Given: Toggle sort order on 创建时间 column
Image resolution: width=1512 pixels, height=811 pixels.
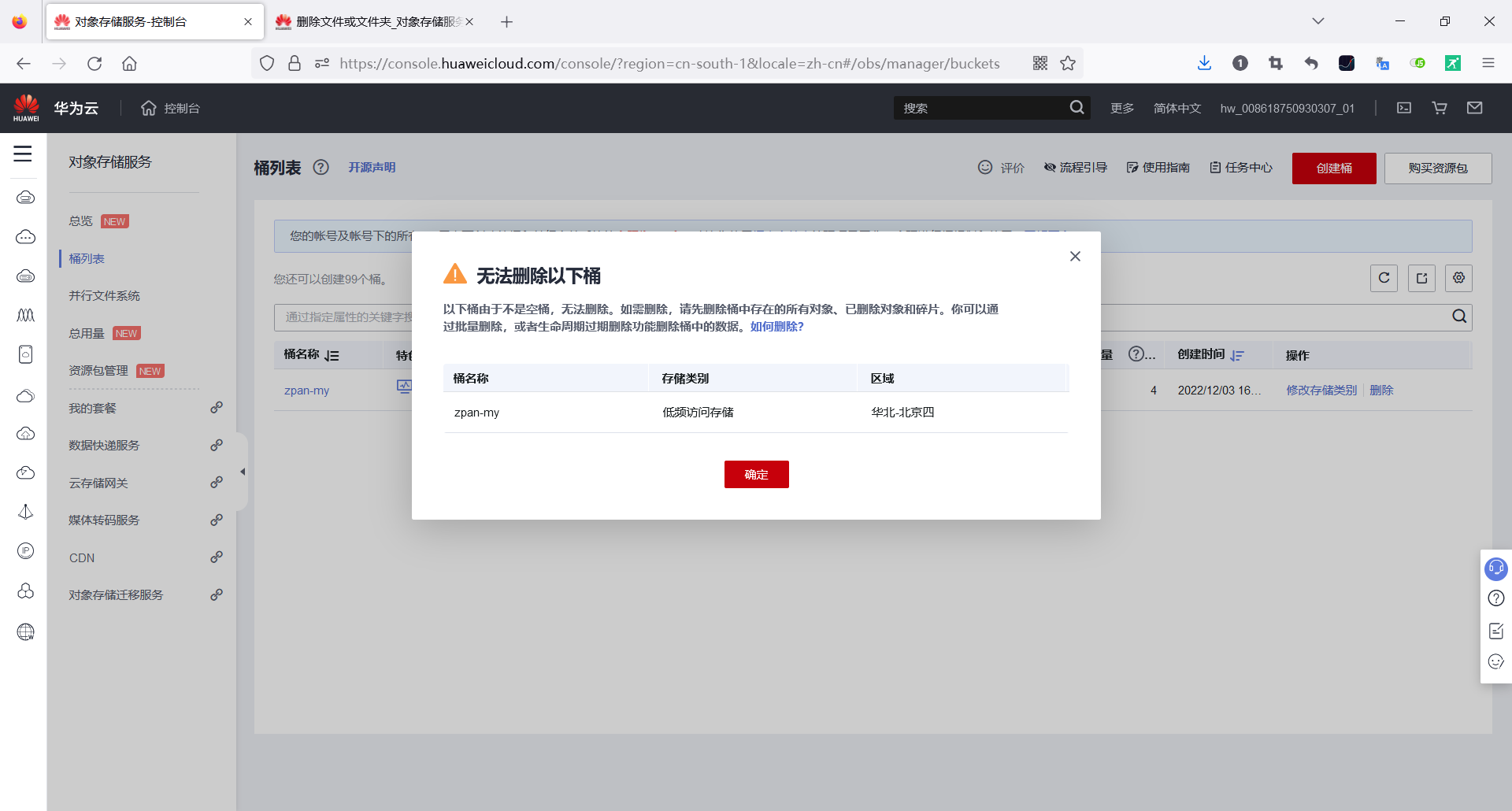Looking at the screenshot, I should tap(1237, 355).
